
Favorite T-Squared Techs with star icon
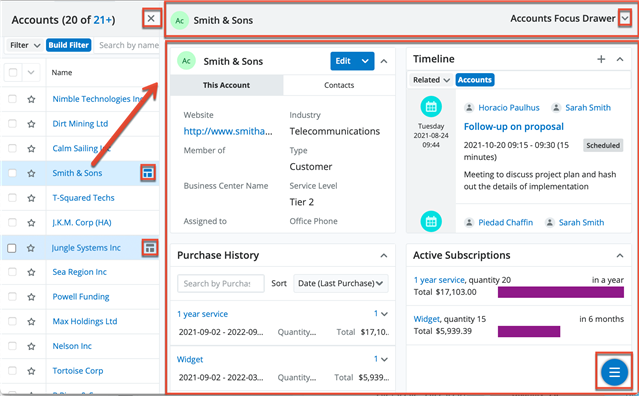31,198
